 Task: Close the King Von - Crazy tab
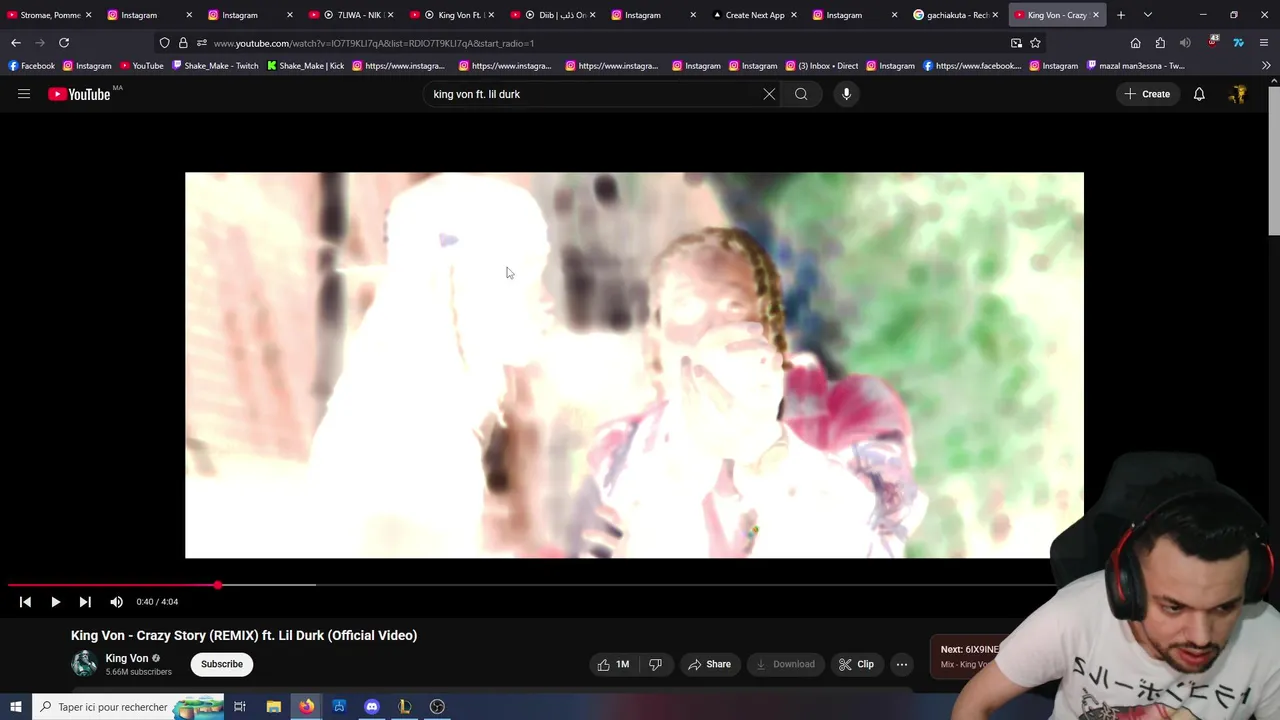coord(1095,15)
